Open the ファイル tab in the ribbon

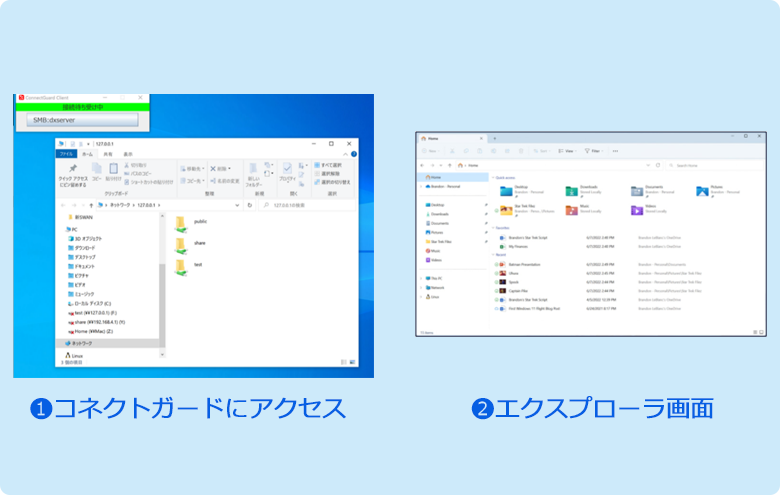tap(66, 154)
